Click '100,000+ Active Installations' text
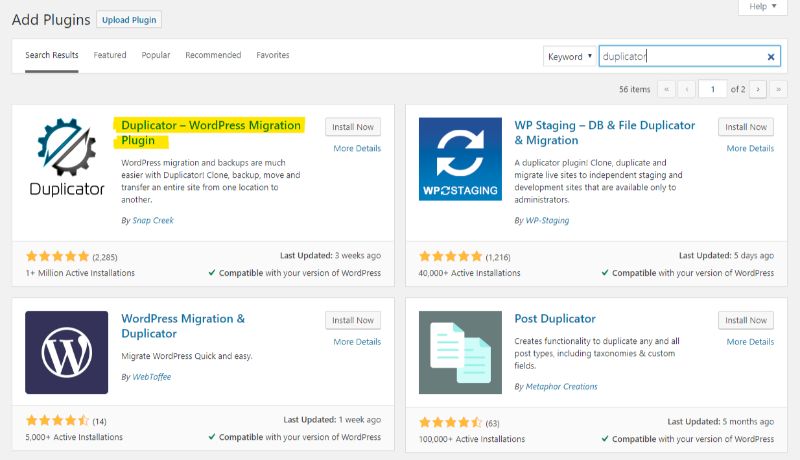This screenshot has height=460, width=800. pos(472,439)
